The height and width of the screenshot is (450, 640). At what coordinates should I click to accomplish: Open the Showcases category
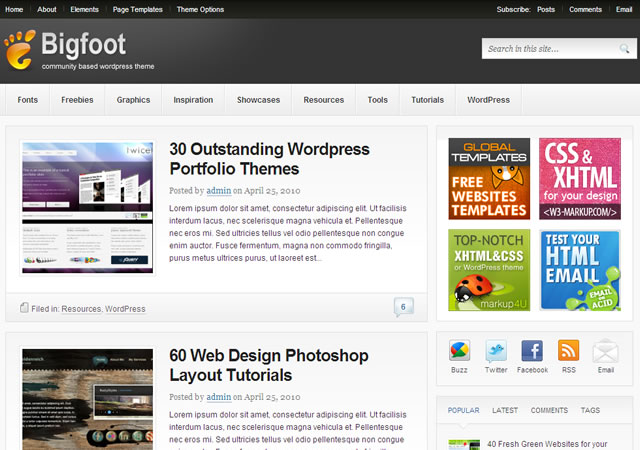[x=258, y=100]
